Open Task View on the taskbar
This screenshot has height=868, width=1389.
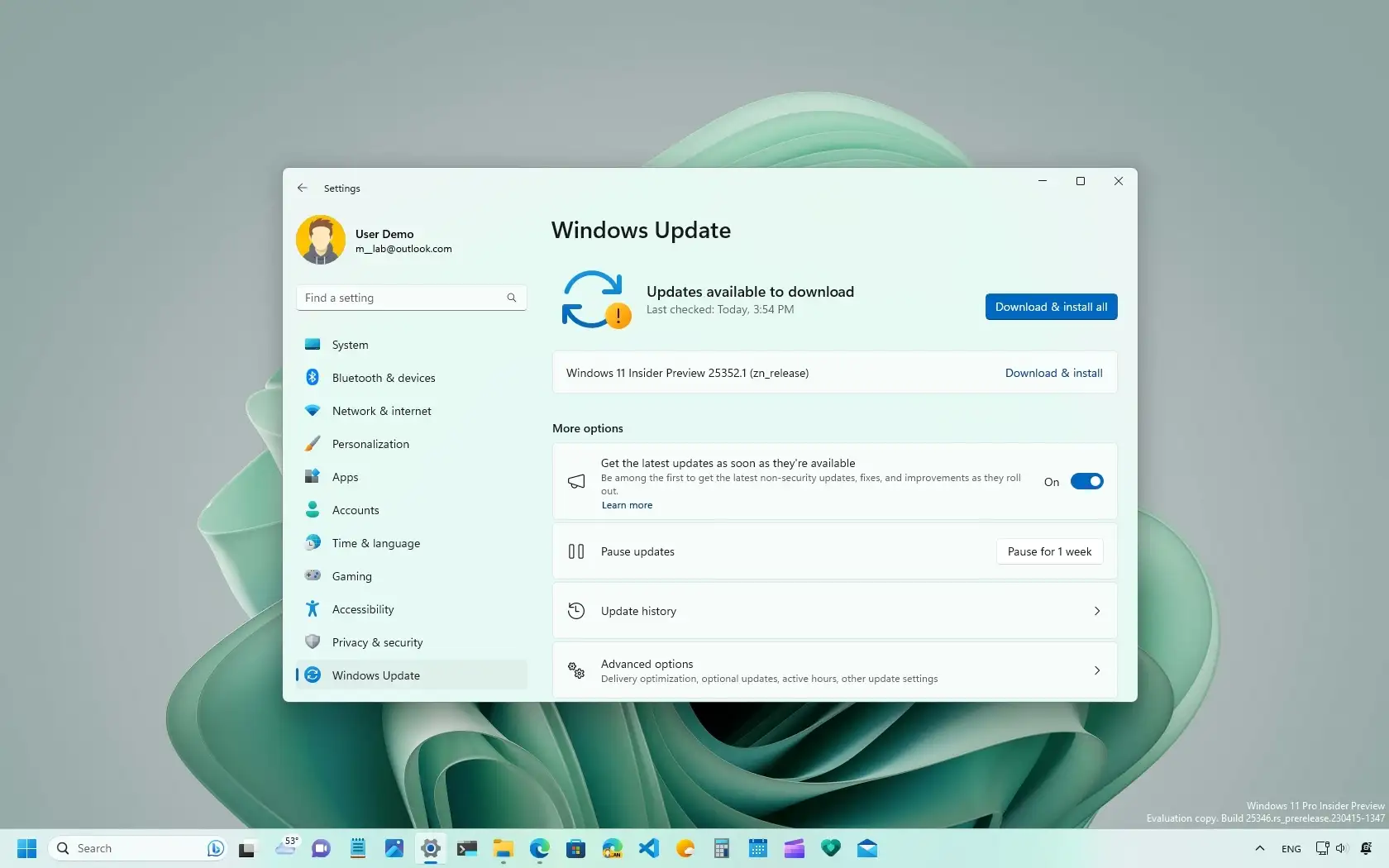[246, 848]
